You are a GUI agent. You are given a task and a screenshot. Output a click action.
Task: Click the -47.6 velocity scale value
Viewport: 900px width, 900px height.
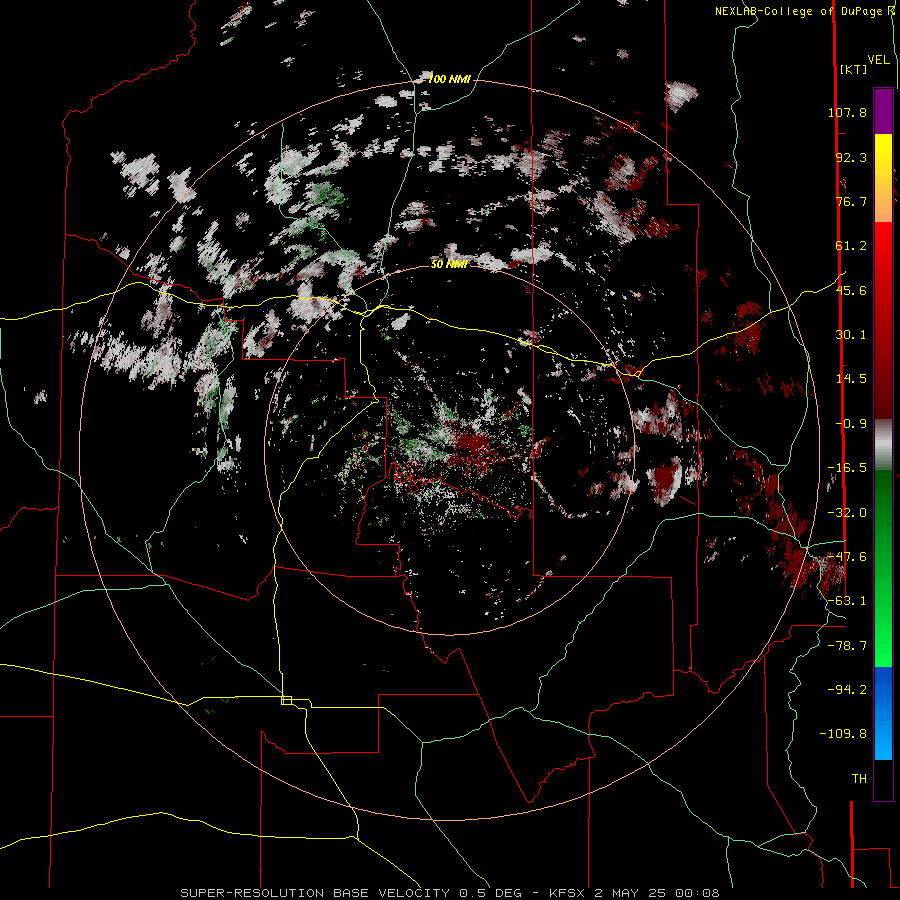[847, 557]
